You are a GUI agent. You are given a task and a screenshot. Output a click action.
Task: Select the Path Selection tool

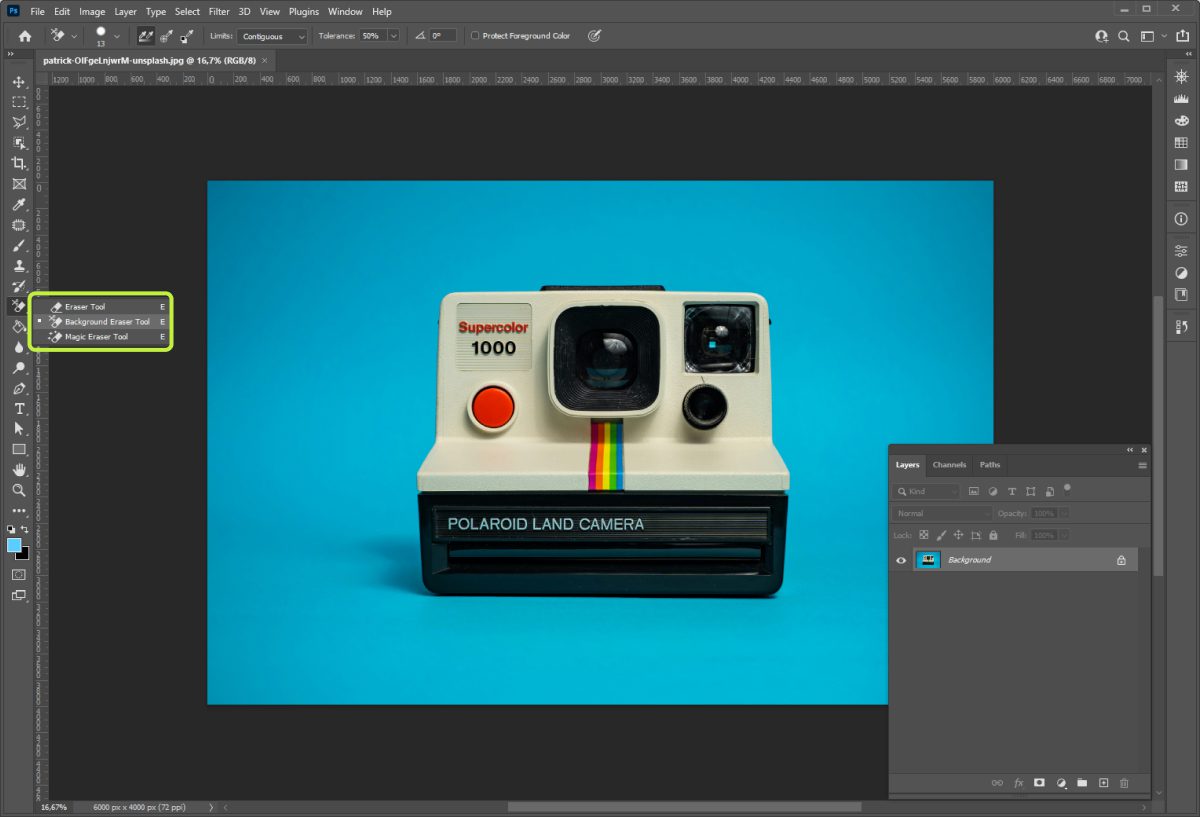click(19, 429)
